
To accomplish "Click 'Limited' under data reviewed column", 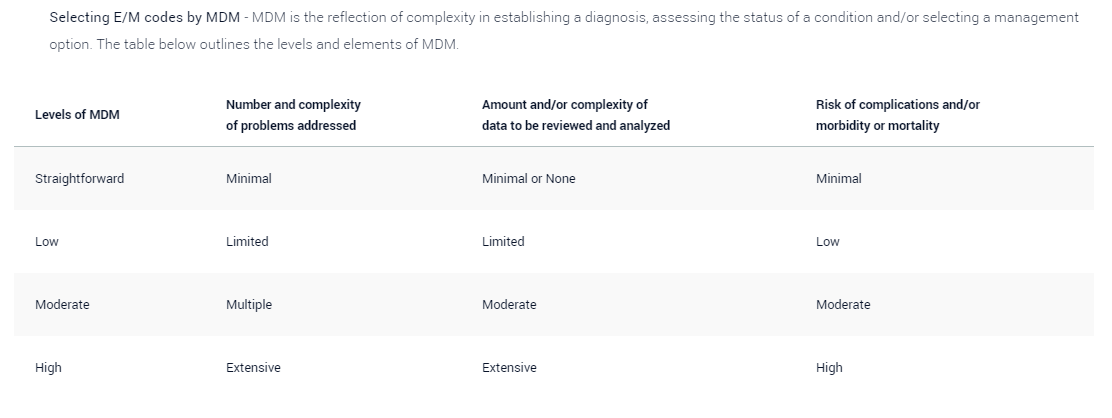I will 503,242.
